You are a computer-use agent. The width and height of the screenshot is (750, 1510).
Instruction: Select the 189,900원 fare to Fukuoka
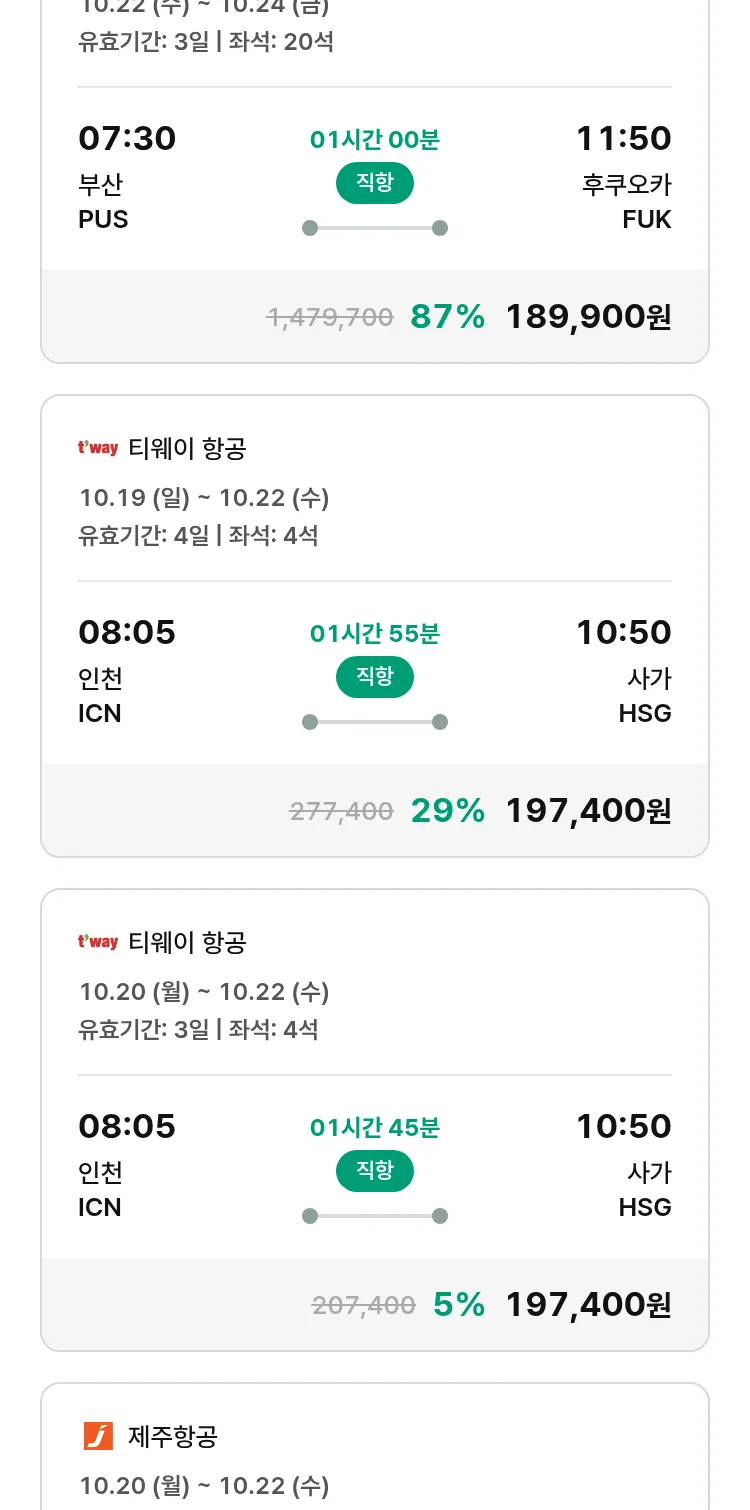tap(588, 317)
